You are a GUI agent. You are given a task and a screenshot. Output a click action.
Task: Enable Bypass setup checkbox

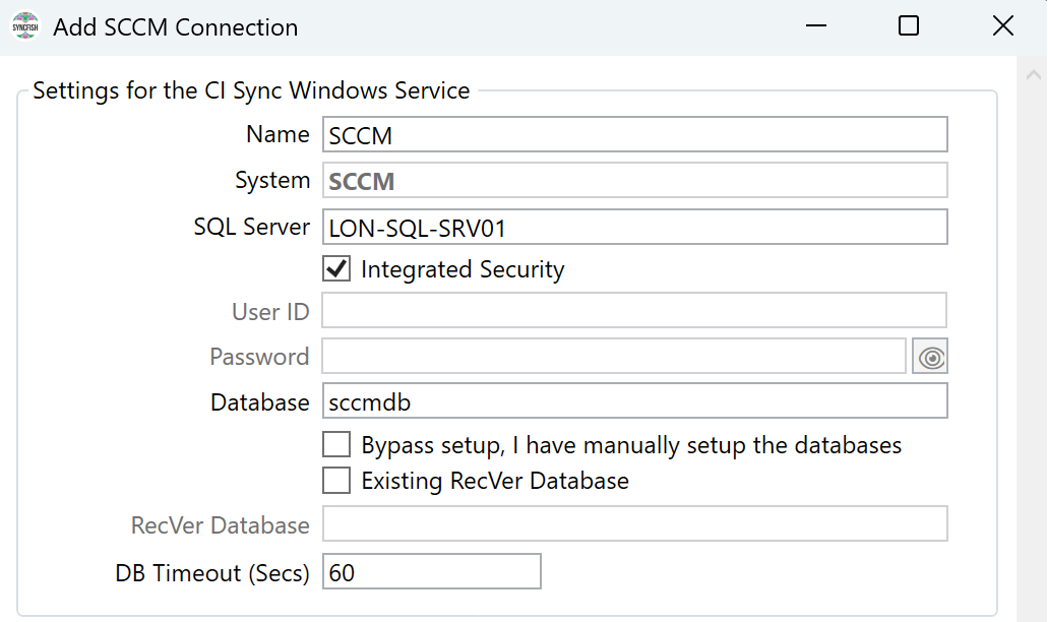(336, 444)
